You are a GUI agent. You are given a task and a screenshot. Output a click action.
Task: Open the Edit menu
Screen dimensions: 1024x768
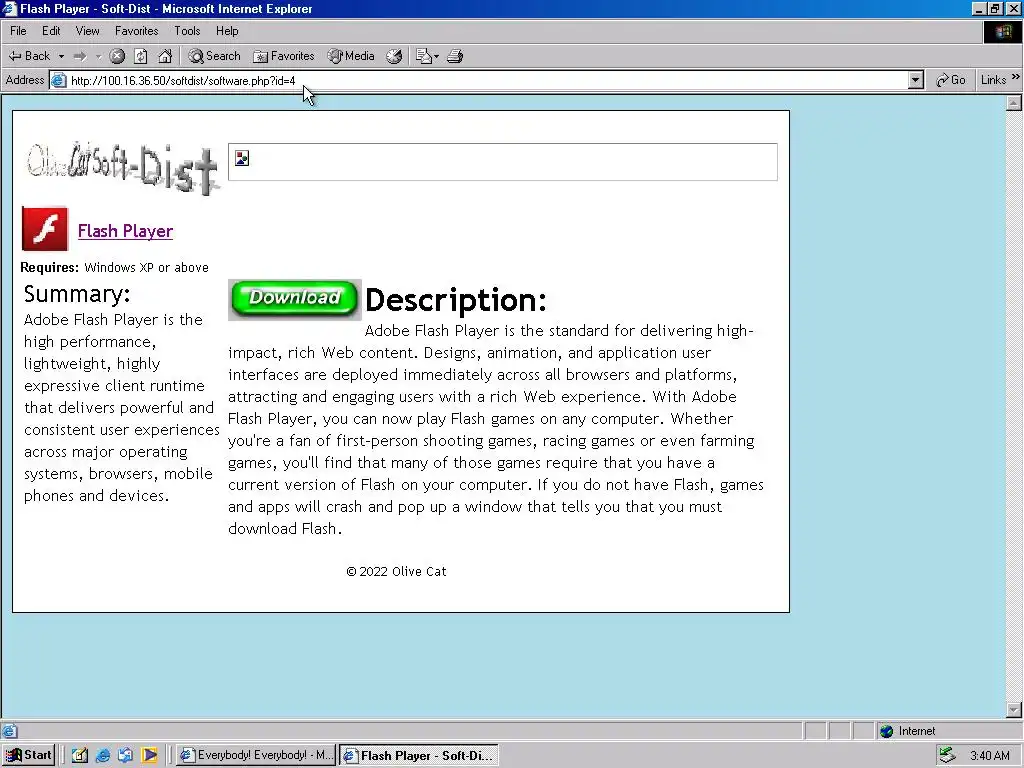pyautogui.click(x=51, y=31)
